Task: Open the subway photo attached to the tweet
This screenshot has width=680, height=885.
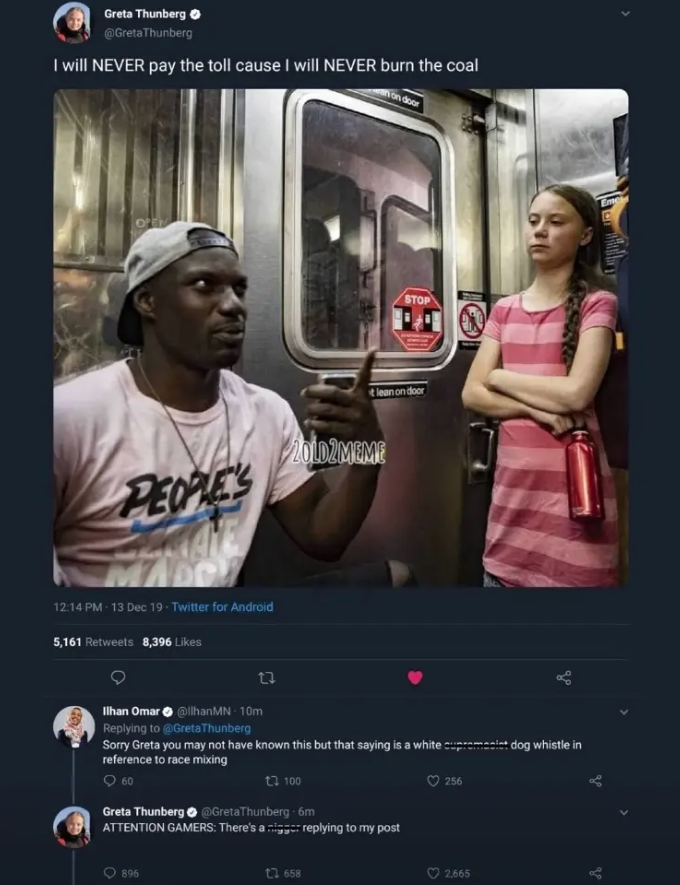Action: click(340, 338)
